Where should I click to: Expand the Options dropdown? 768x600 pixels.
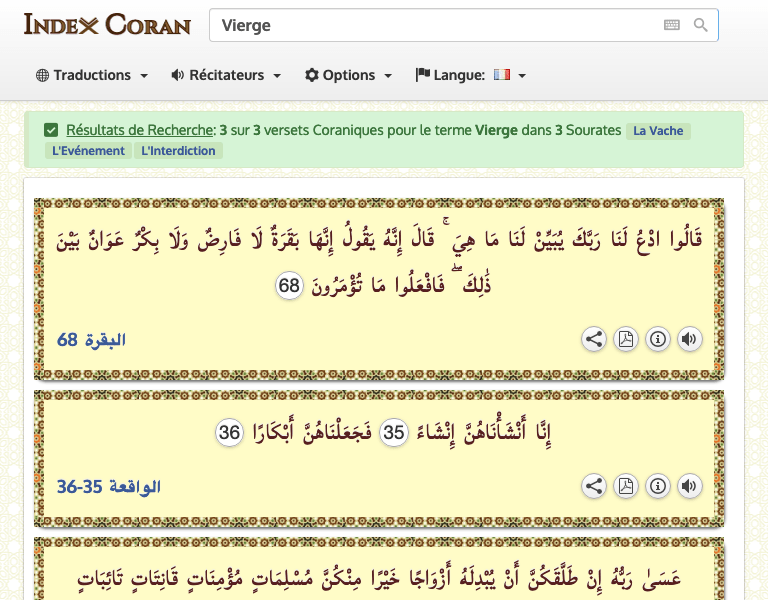tap(348, 75)
